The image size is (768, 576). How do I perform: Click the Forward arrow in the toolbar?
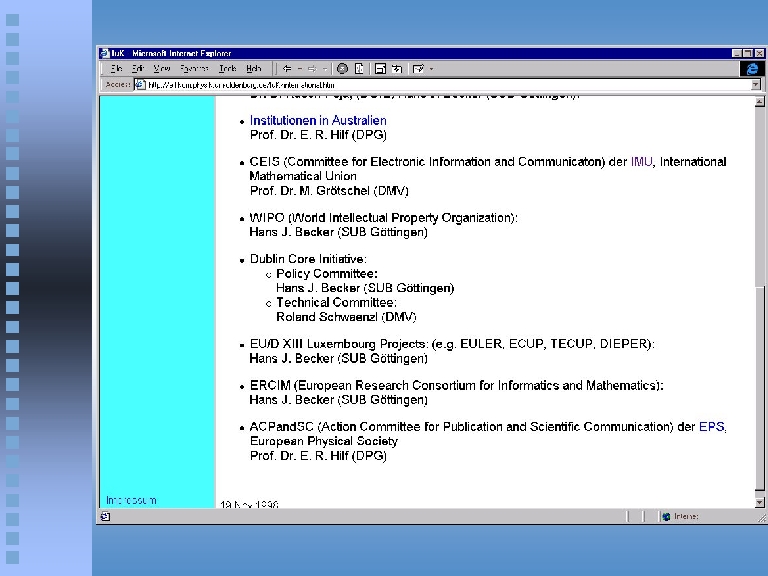311,69
